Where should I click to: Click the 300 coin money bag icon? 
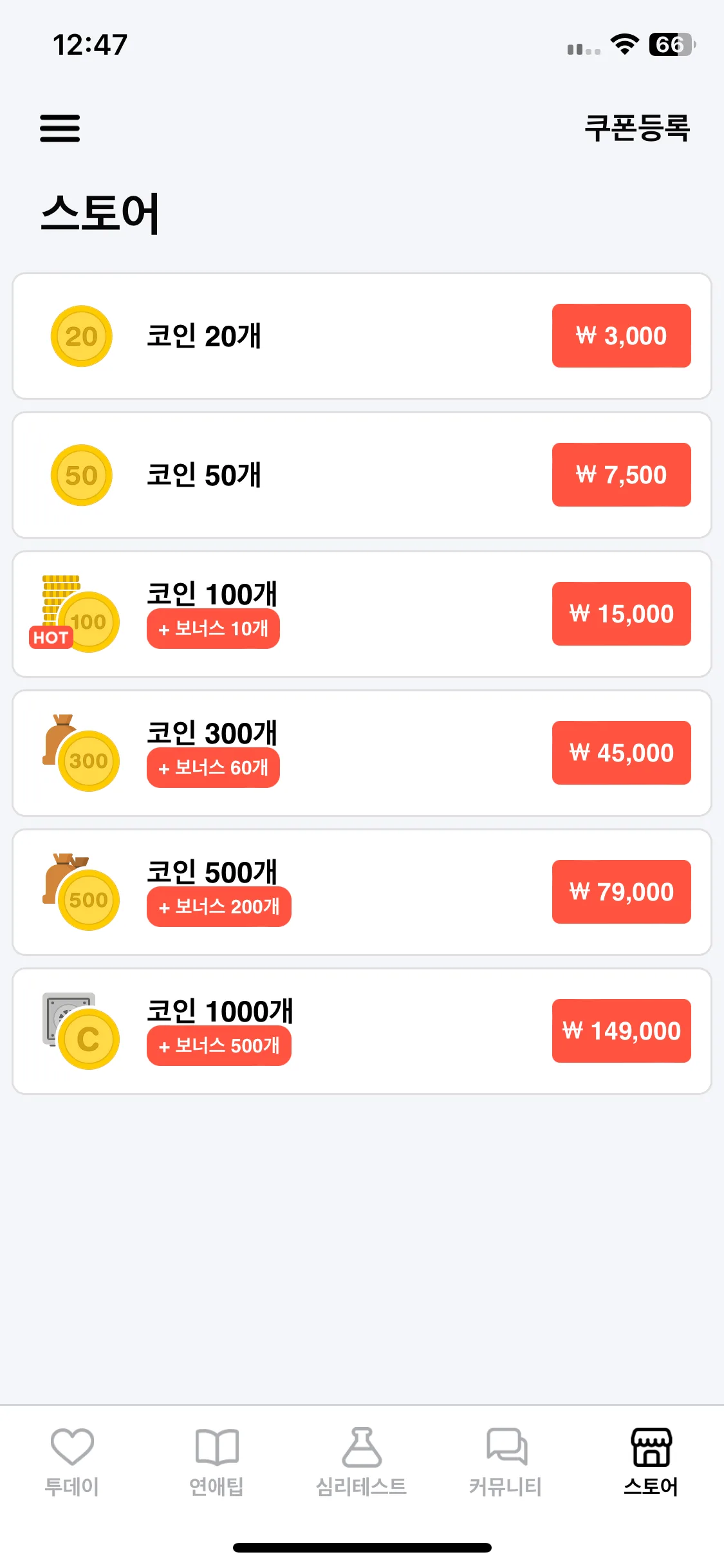[81, 752]
